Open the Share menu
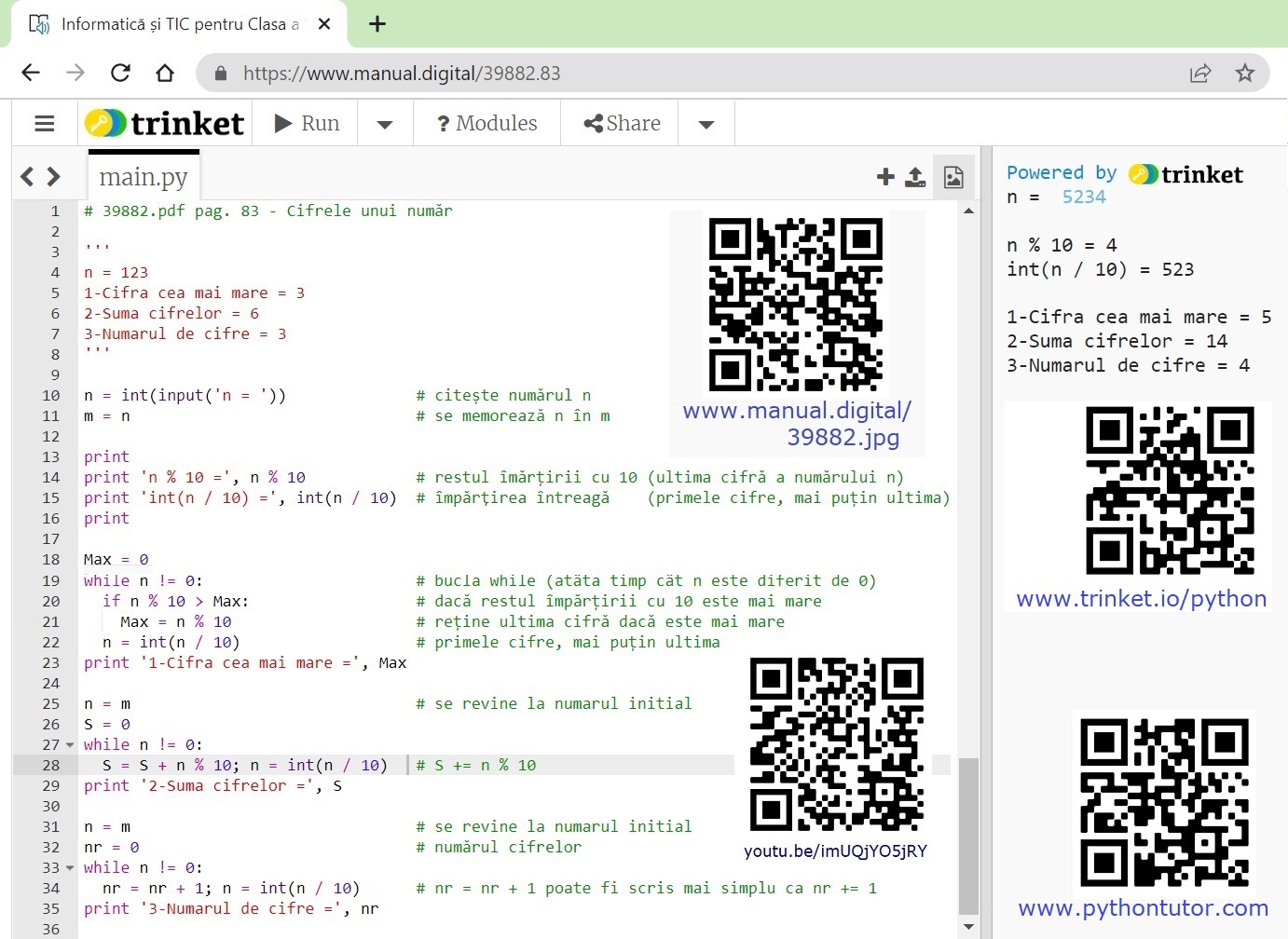Image resolution: width=1288 pixels, height=939 pixels. [x=622, y=123]
